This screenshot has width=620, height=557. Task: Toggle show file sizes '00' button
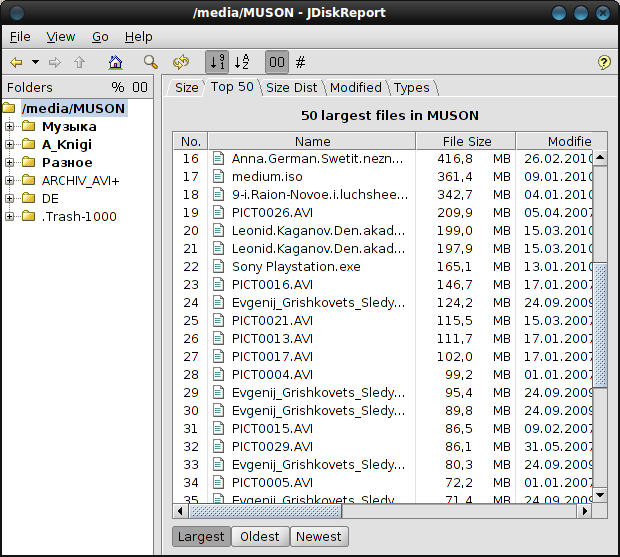276,62
